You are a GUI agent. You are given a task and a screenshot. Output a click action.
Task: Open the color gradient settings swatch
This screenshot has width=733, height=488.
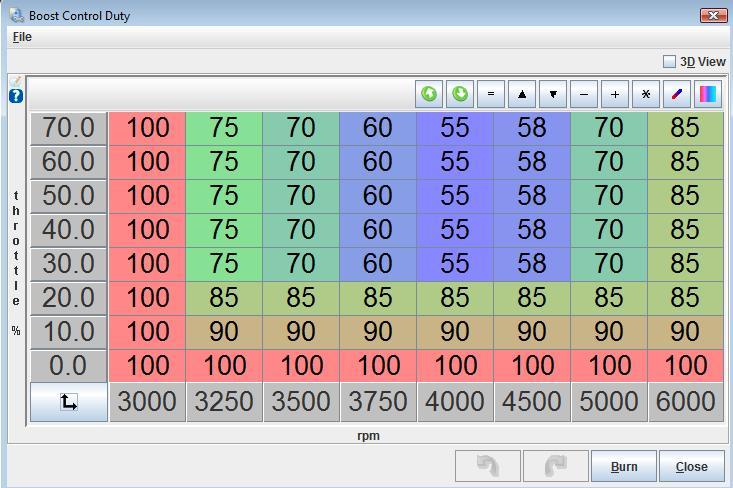(708, 94)
